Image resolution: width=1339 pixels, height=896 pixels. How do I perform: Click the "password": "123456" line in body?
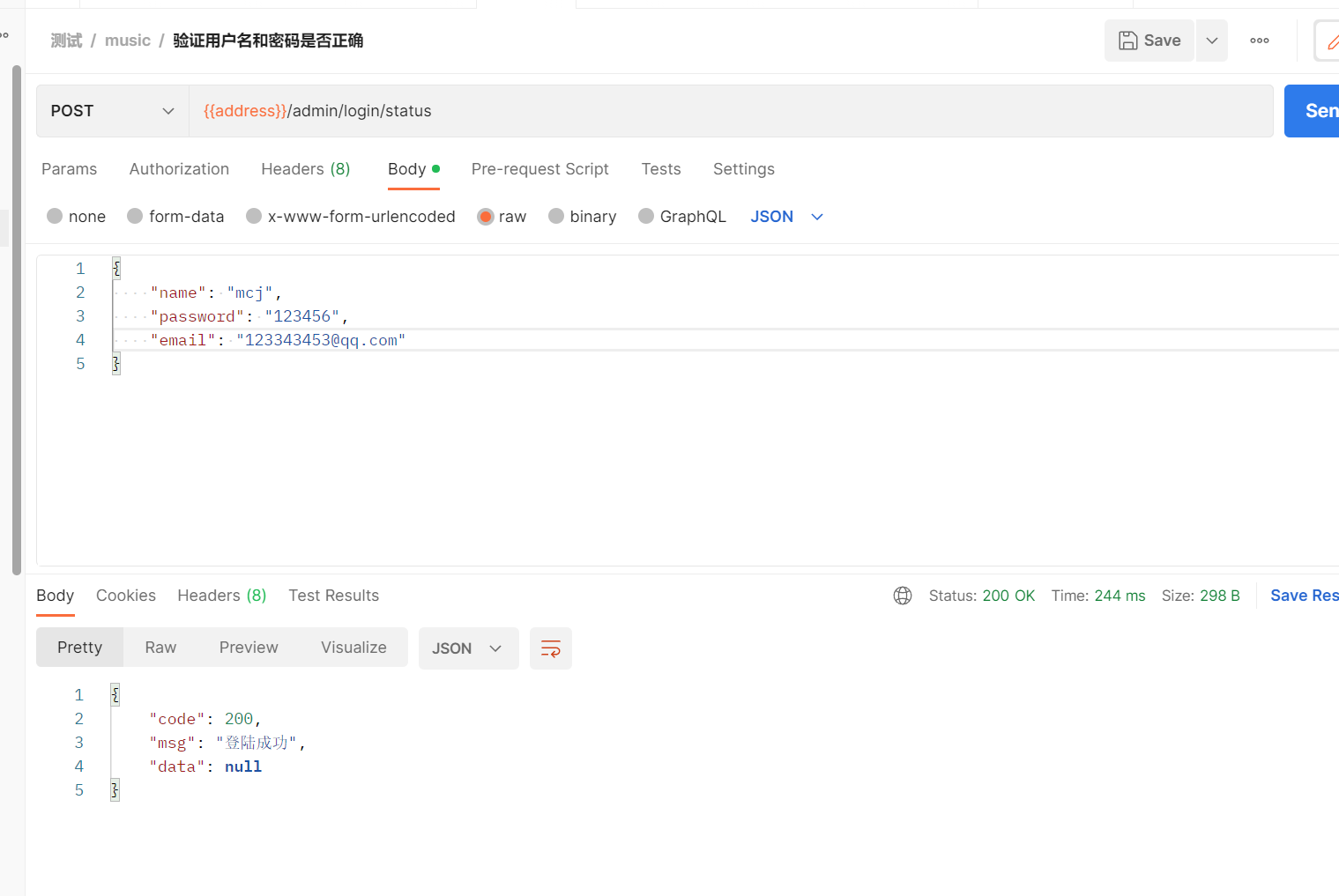(249, 316)
